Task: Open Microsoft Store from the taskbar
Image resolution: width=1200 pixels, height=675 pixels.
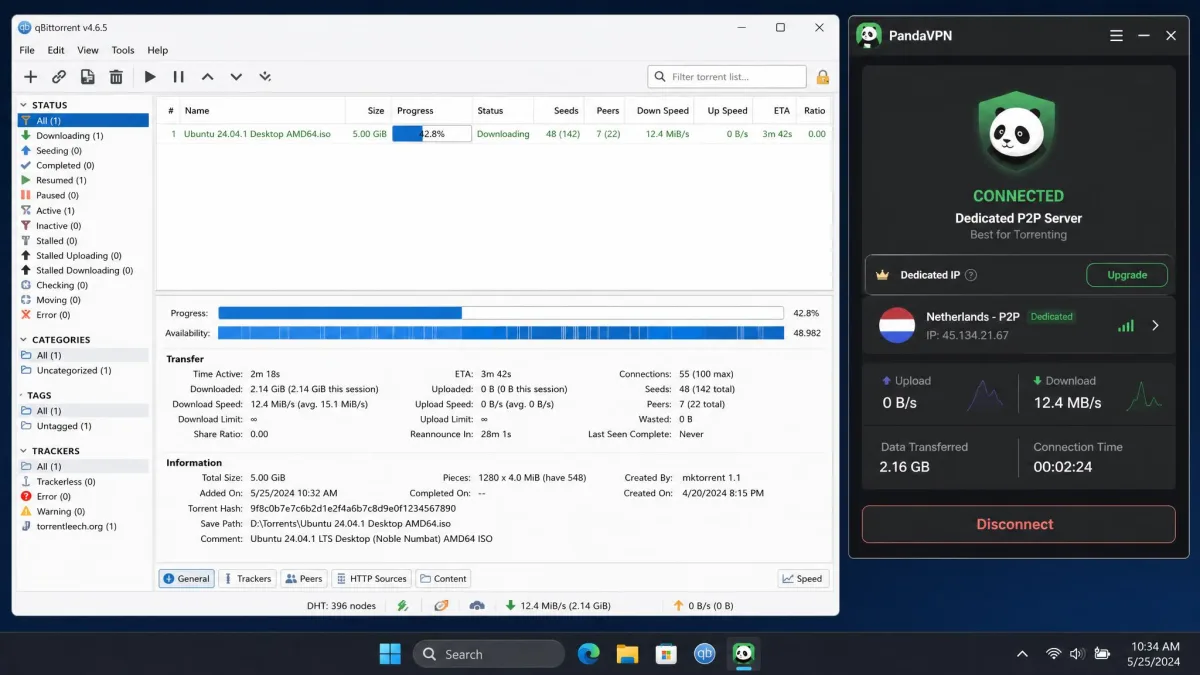Action: click(x=666, y=654)
